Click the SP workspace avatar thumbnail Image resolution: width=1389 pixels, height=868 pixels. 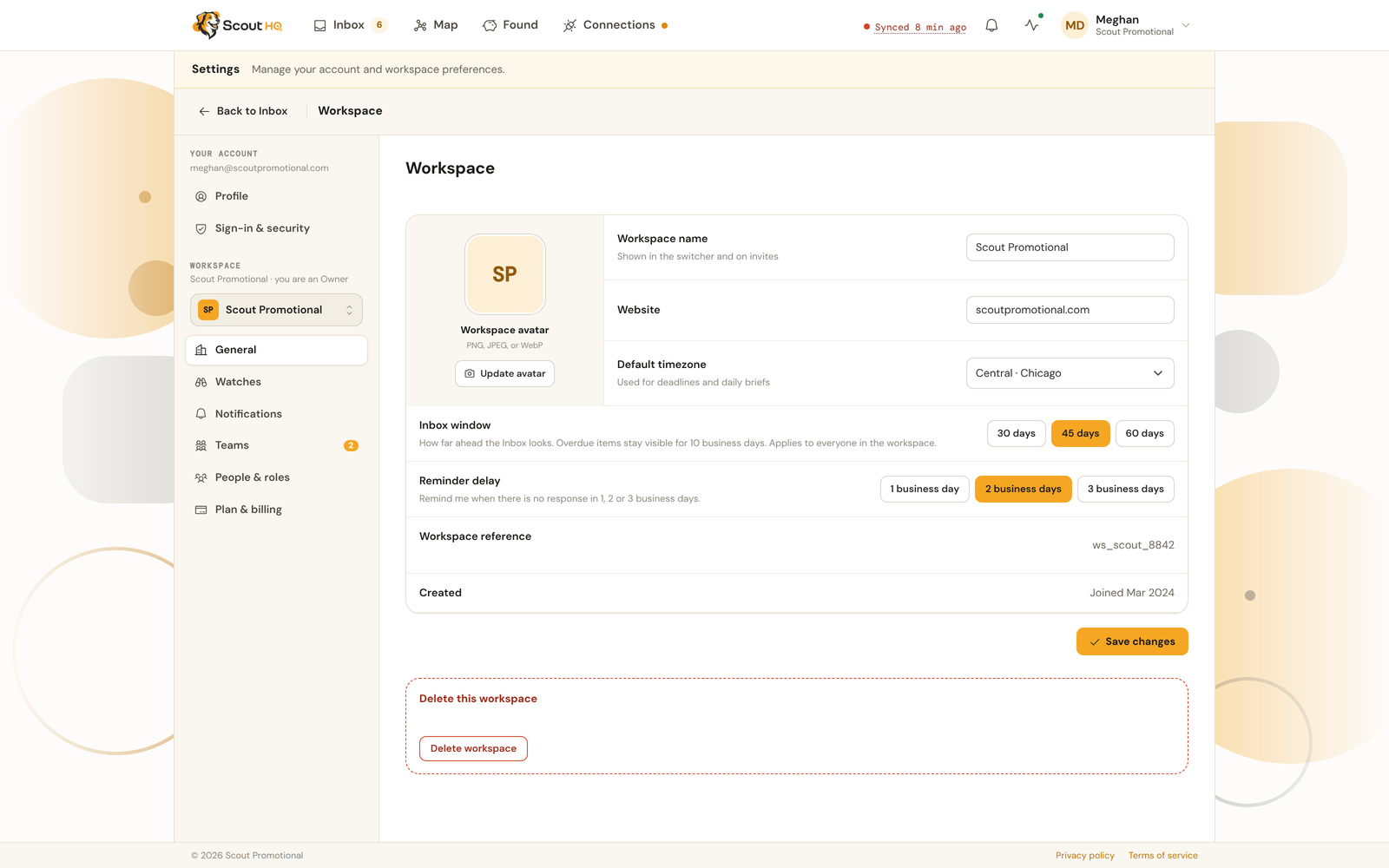505,274
